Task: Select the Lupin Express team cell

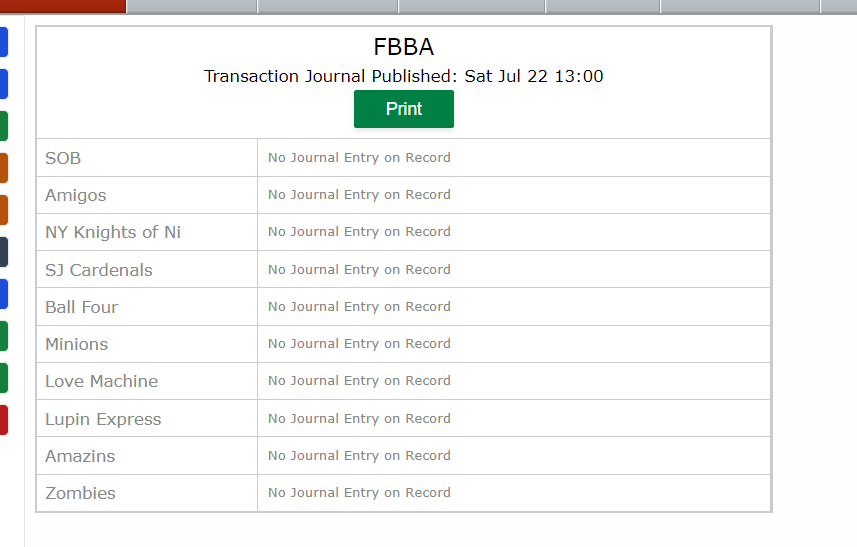Action: [x=147, y=419]
